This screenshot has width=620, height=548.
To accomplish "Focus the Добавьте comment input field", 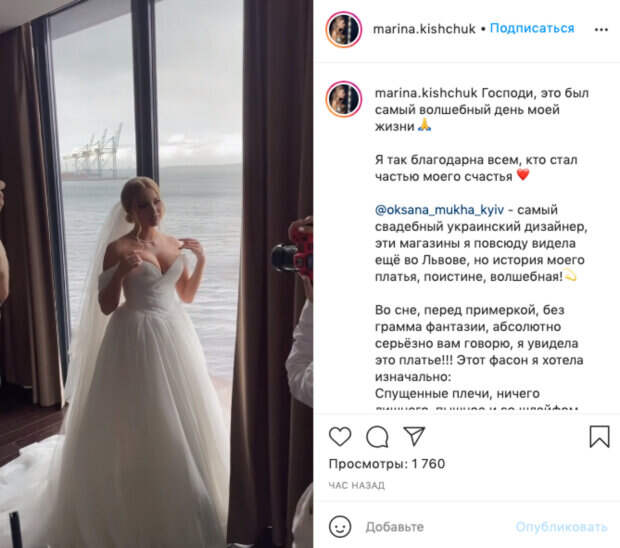I will (x=435, y=527).
